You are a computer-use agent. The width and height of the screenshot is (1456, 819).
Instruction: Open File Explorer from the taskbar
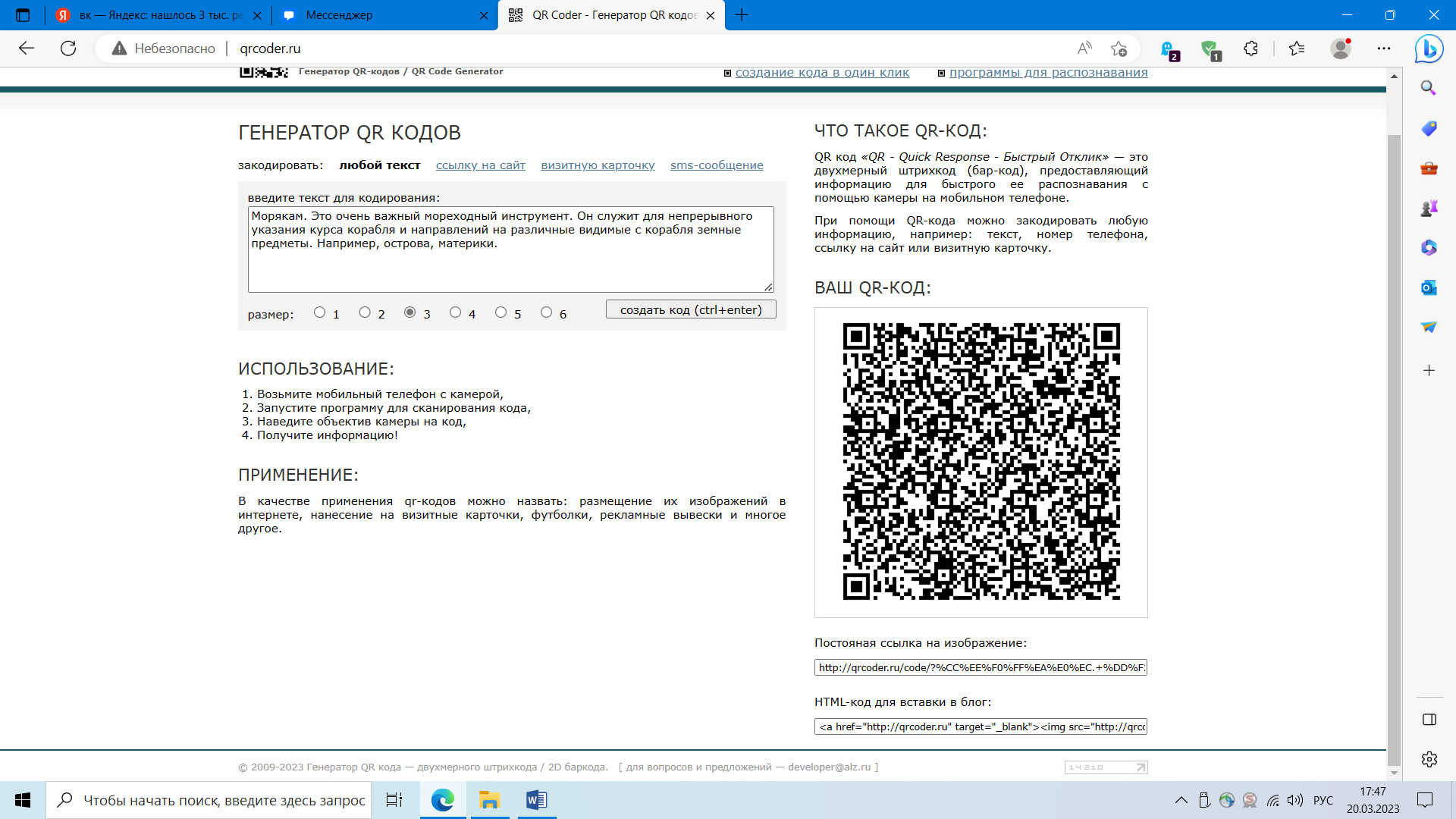pyautogui.click(x=489, y=800)
